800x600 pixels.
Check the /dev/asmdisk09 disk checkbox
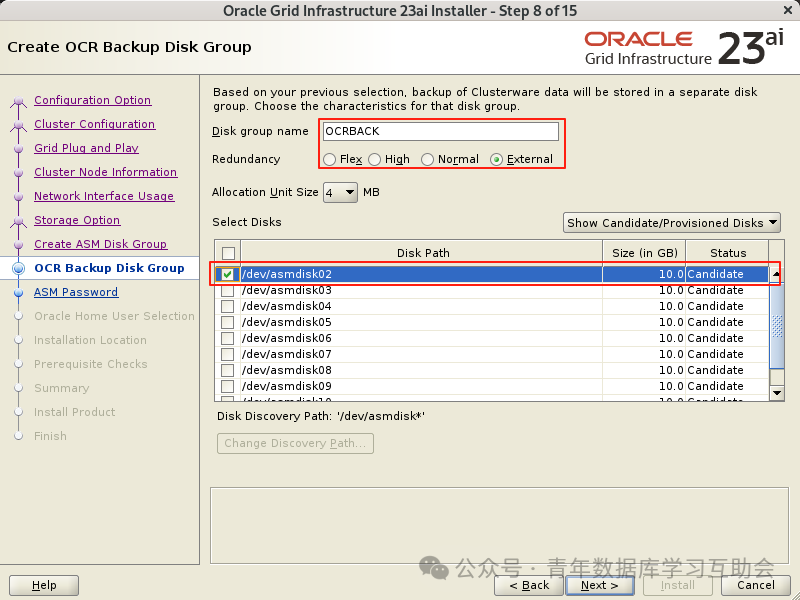[228, 386]
